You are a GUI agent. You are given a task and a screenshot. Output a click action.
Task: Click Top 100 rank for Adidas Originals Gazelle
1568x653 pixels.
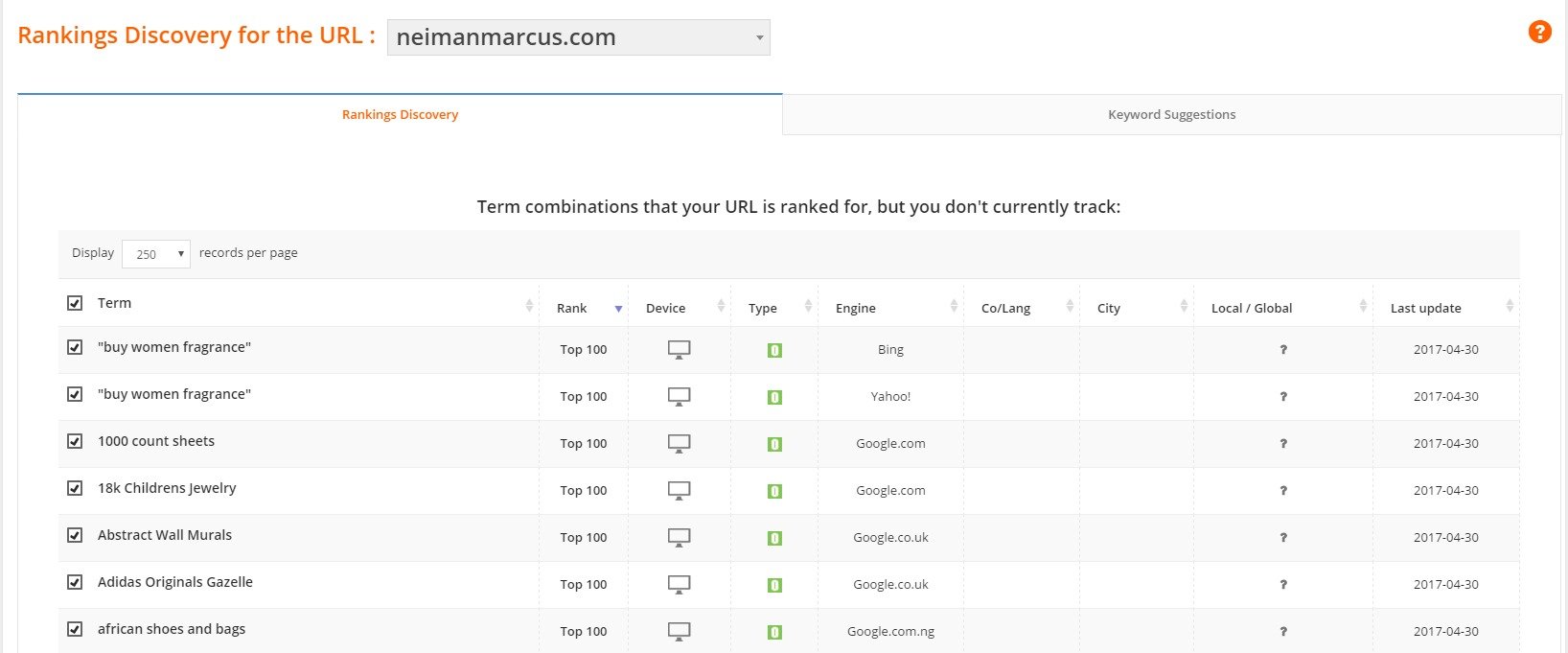coord(584,585)
